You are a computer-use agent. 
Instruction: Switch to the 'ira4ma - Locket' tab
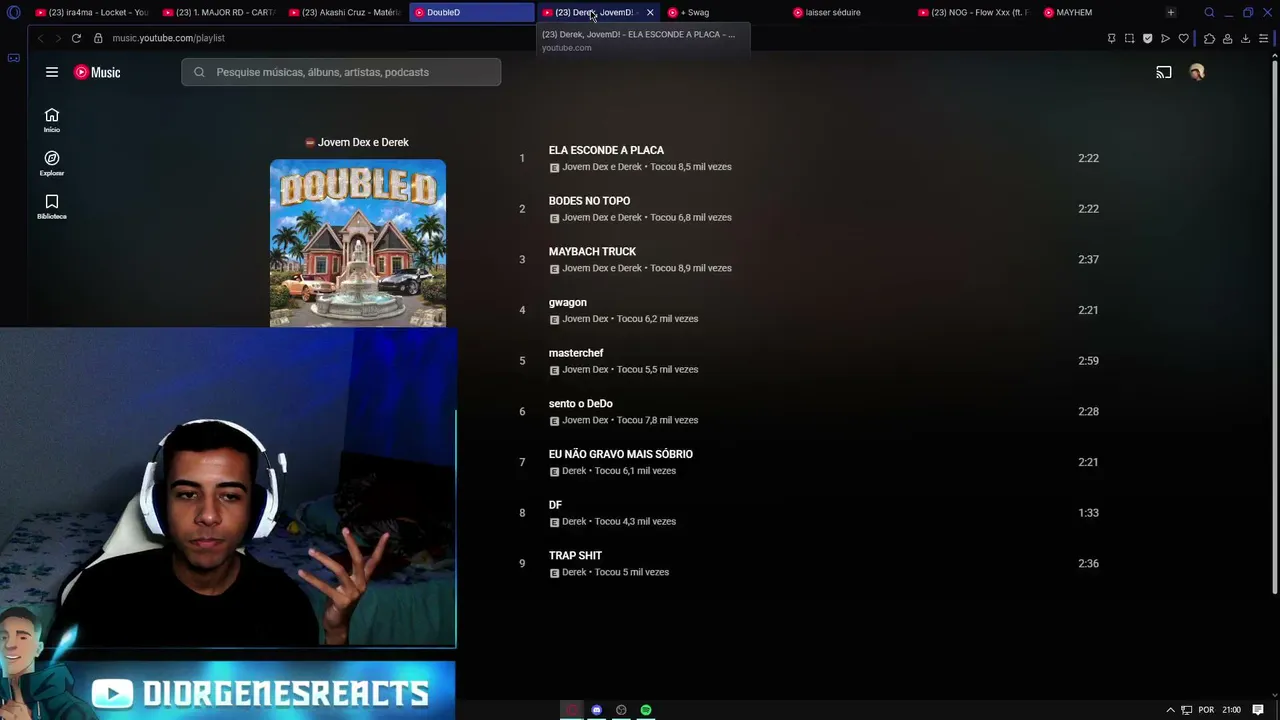[x=91, y=12]
